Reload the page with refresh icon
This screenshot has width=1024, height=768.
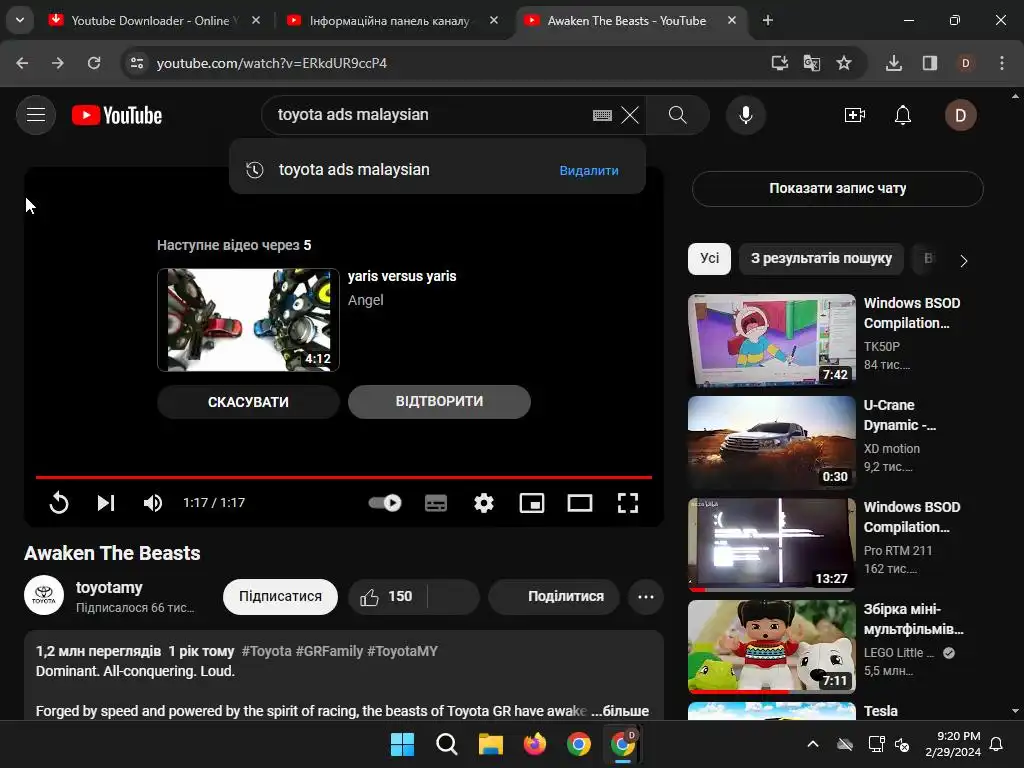click(x=94, y=63)
